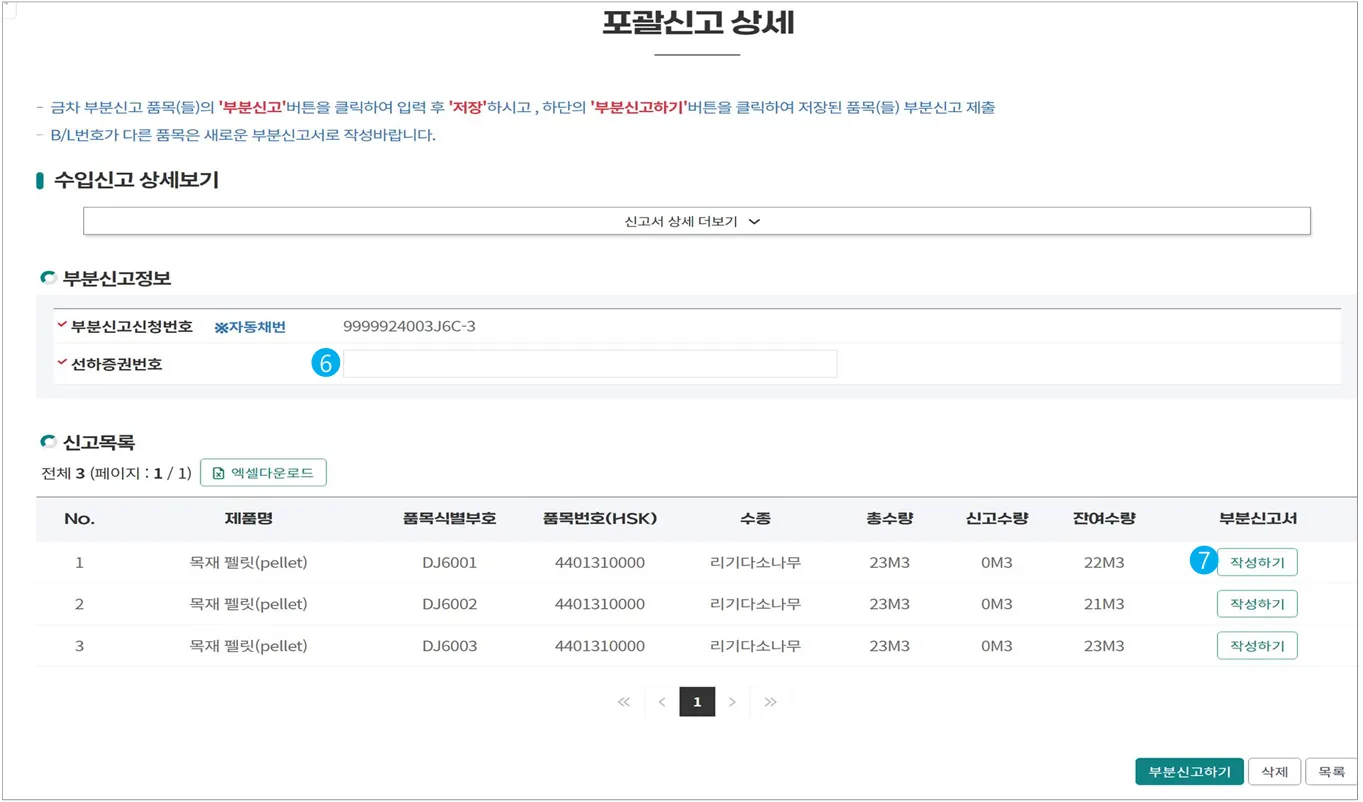1363x802 pixels.
Task: Click the 선하증권번호 input field
Action: tap(589, 364)
